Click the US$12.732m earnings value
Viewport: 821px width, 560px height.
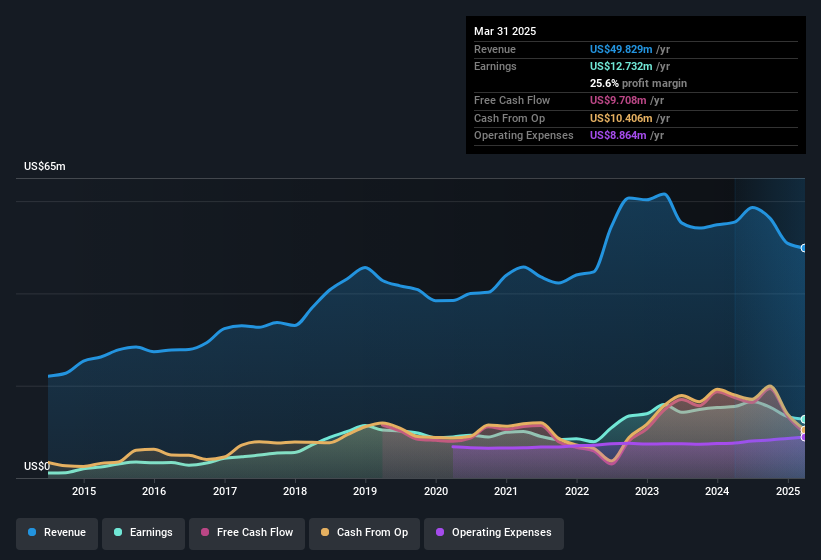[x=621, y=66]
